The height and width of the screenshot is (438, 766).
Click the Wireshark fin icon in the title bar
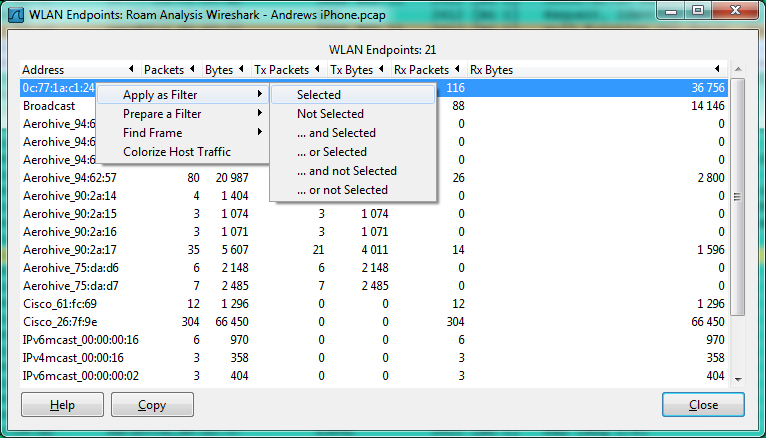click(16, 15)
